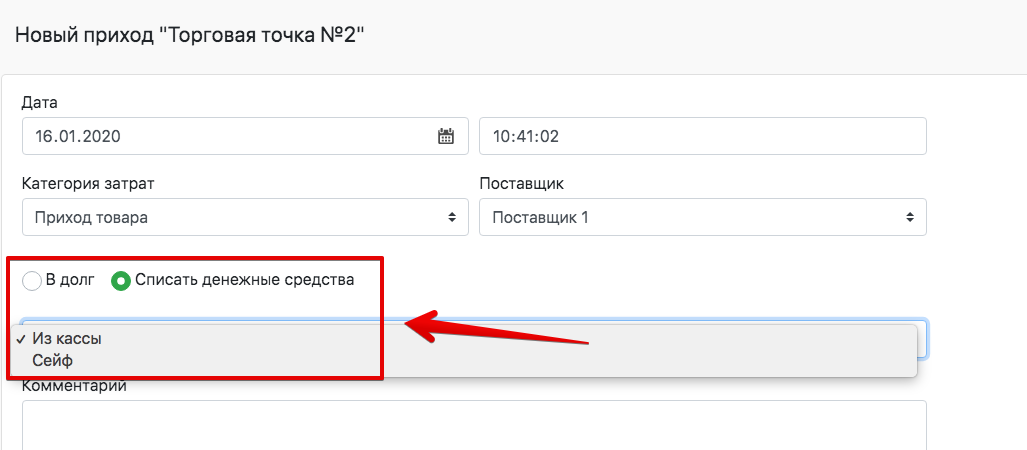Click the Поставщик label
The height and width of the screenshot is (450, 1027).
522,183
